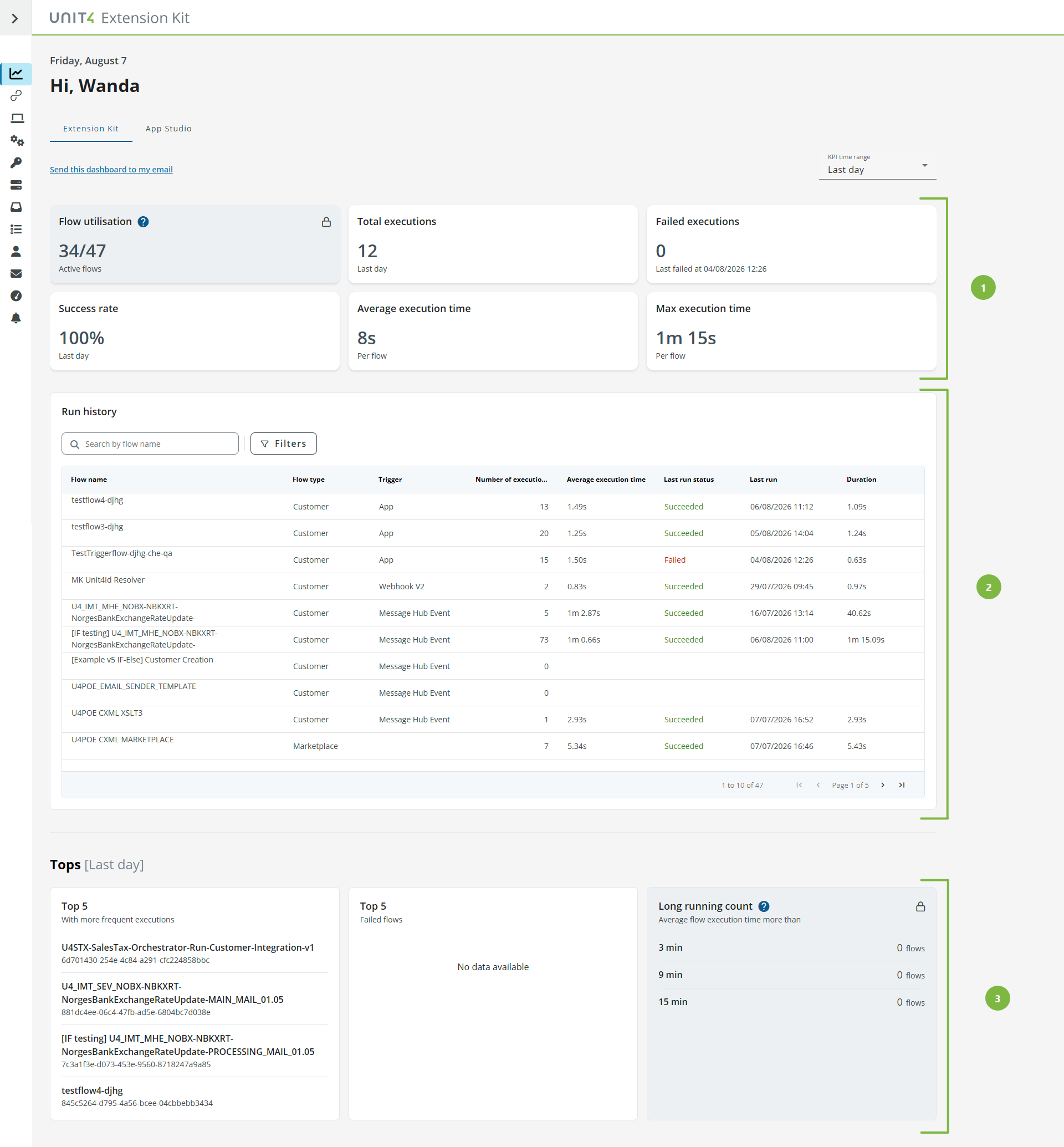Sort by Flow type column header
Viewport: 1064px width, 1147px height.
(309, 480)
